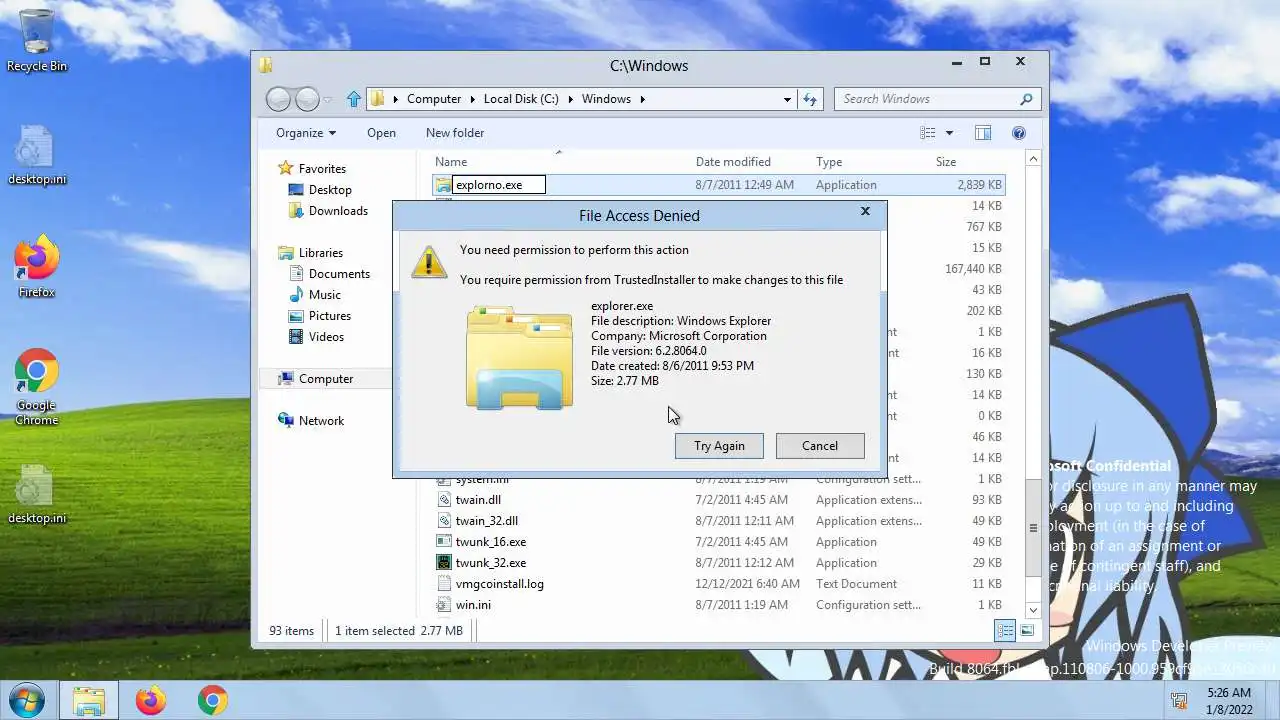Open more view options dropdown arrow

tap(949, 133)
